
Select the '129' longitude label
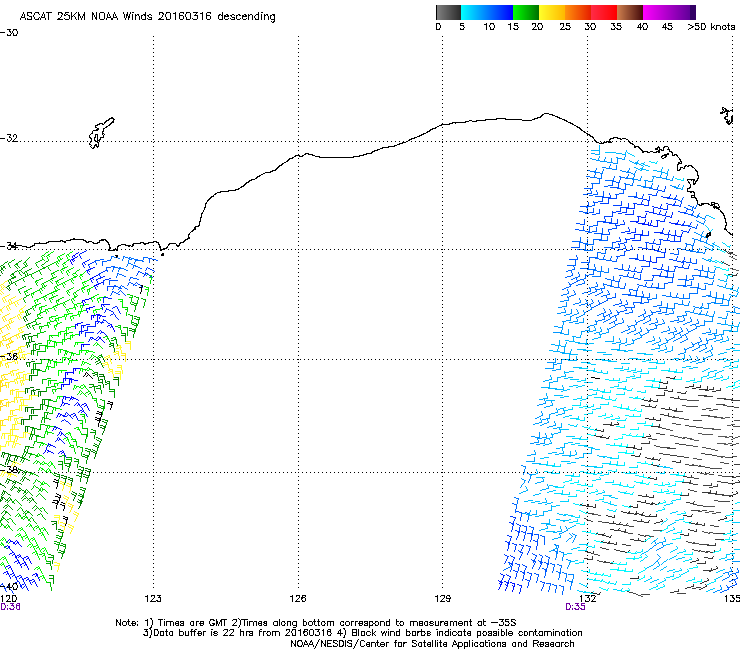click(x=443, y=599)
